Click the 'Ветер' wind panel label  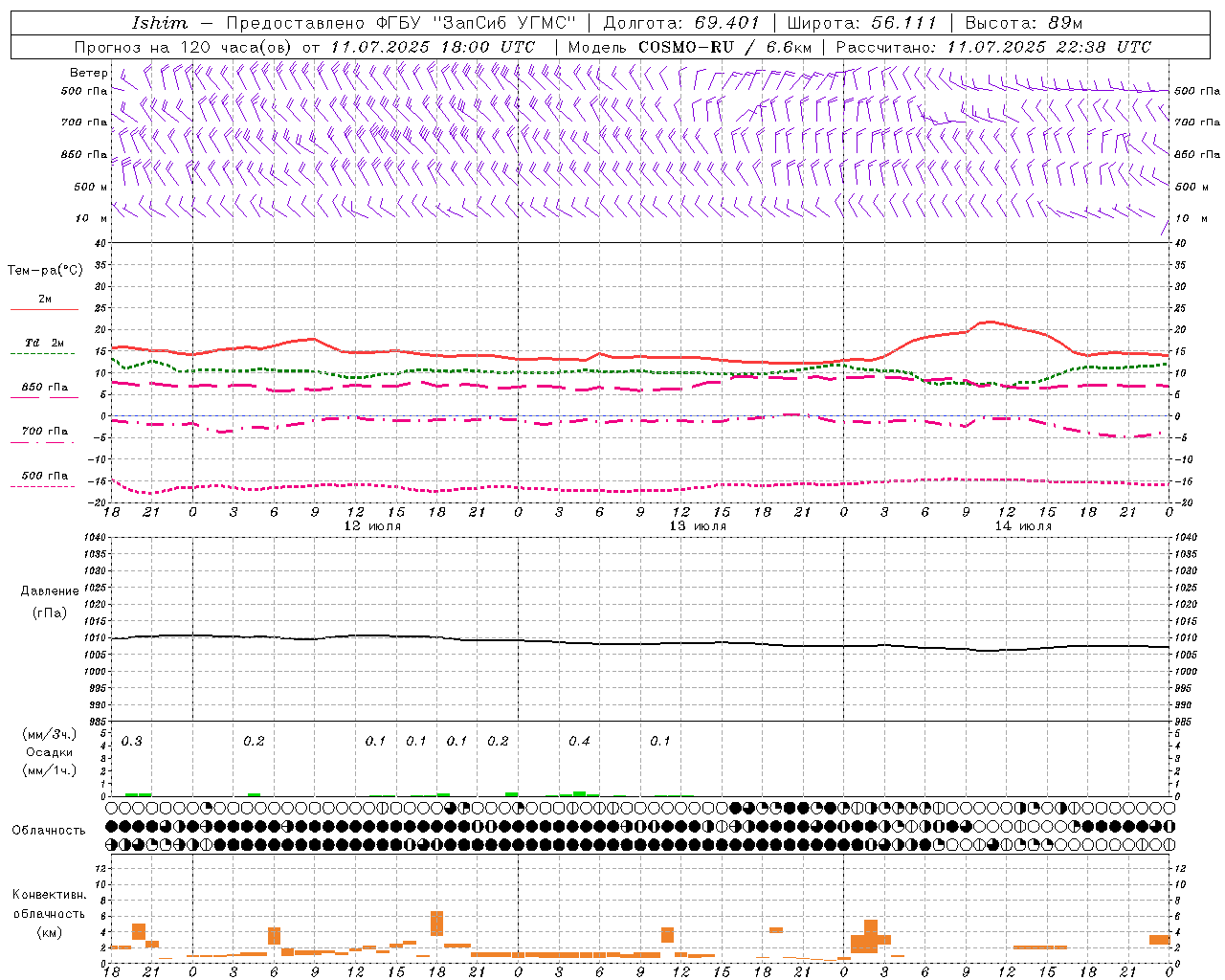[89, 73]
